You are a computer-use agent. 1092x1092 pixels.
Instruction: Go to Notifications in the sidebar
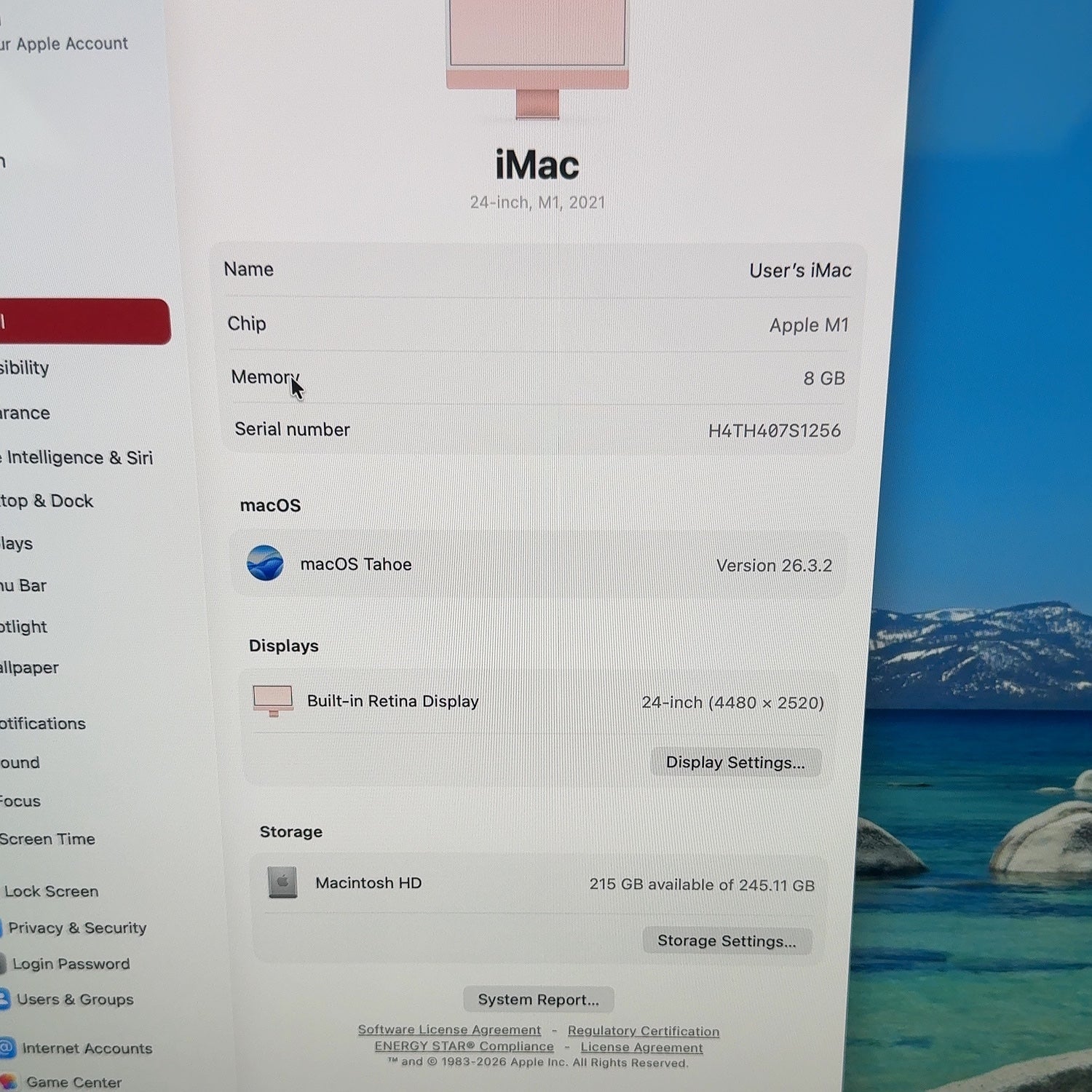(x=43, y=723)
